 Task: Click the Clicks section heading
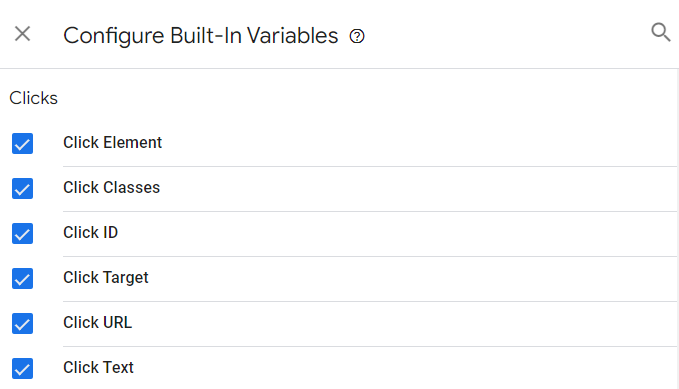tap(33, 98)
